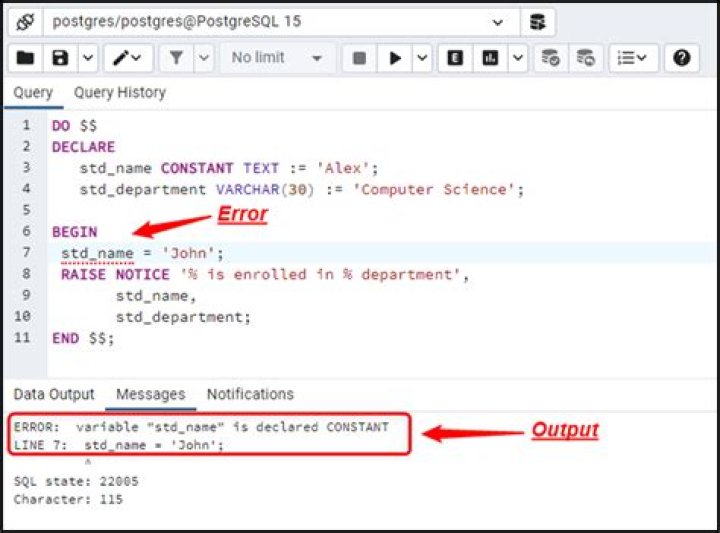Open the Data Output tab
The width and height of the screenshot is (720, 533).
click(x=54, y=394)
